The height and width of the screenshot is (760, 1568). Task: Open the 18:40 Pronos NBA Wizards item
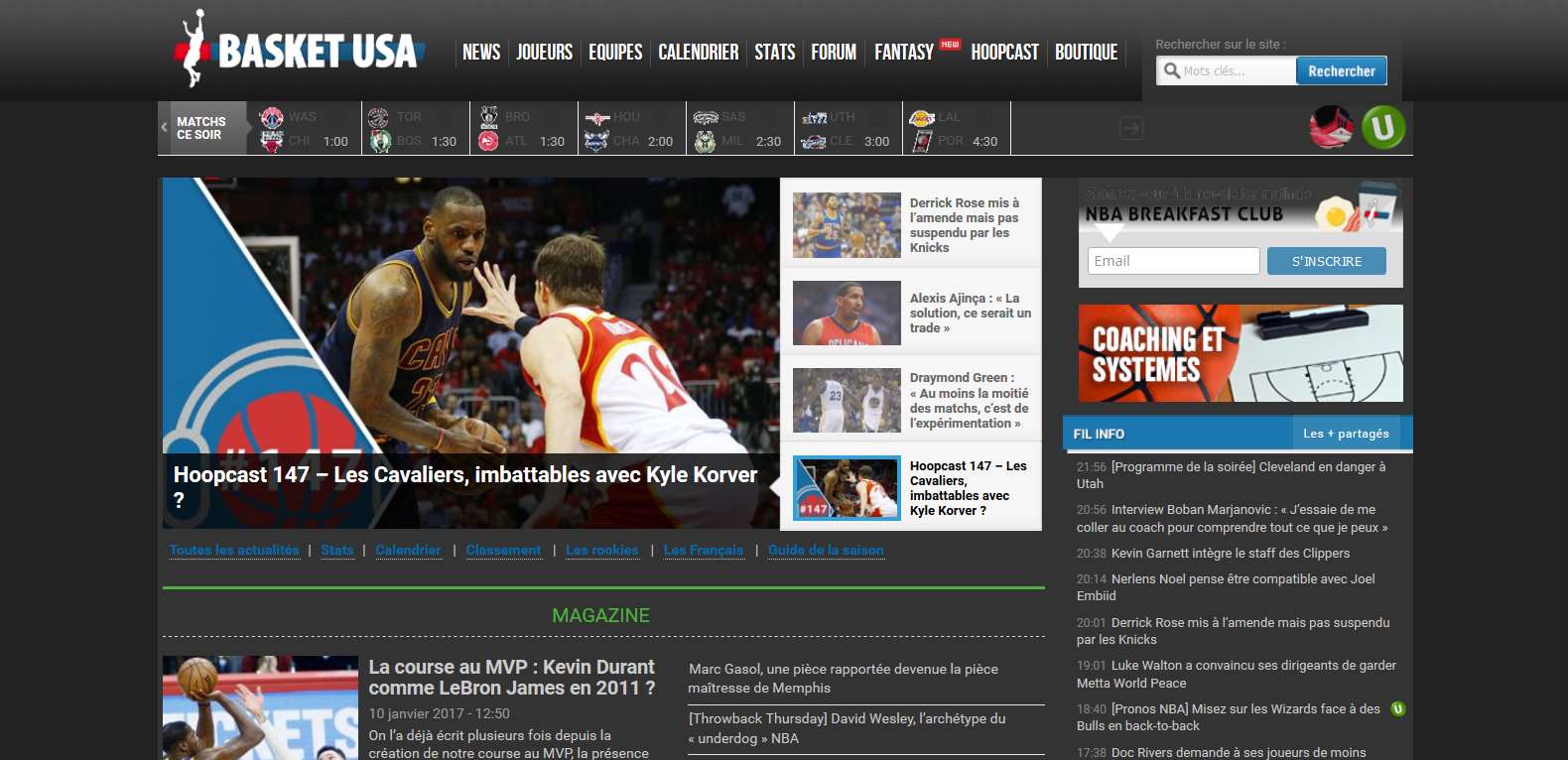pos(1229,717)
